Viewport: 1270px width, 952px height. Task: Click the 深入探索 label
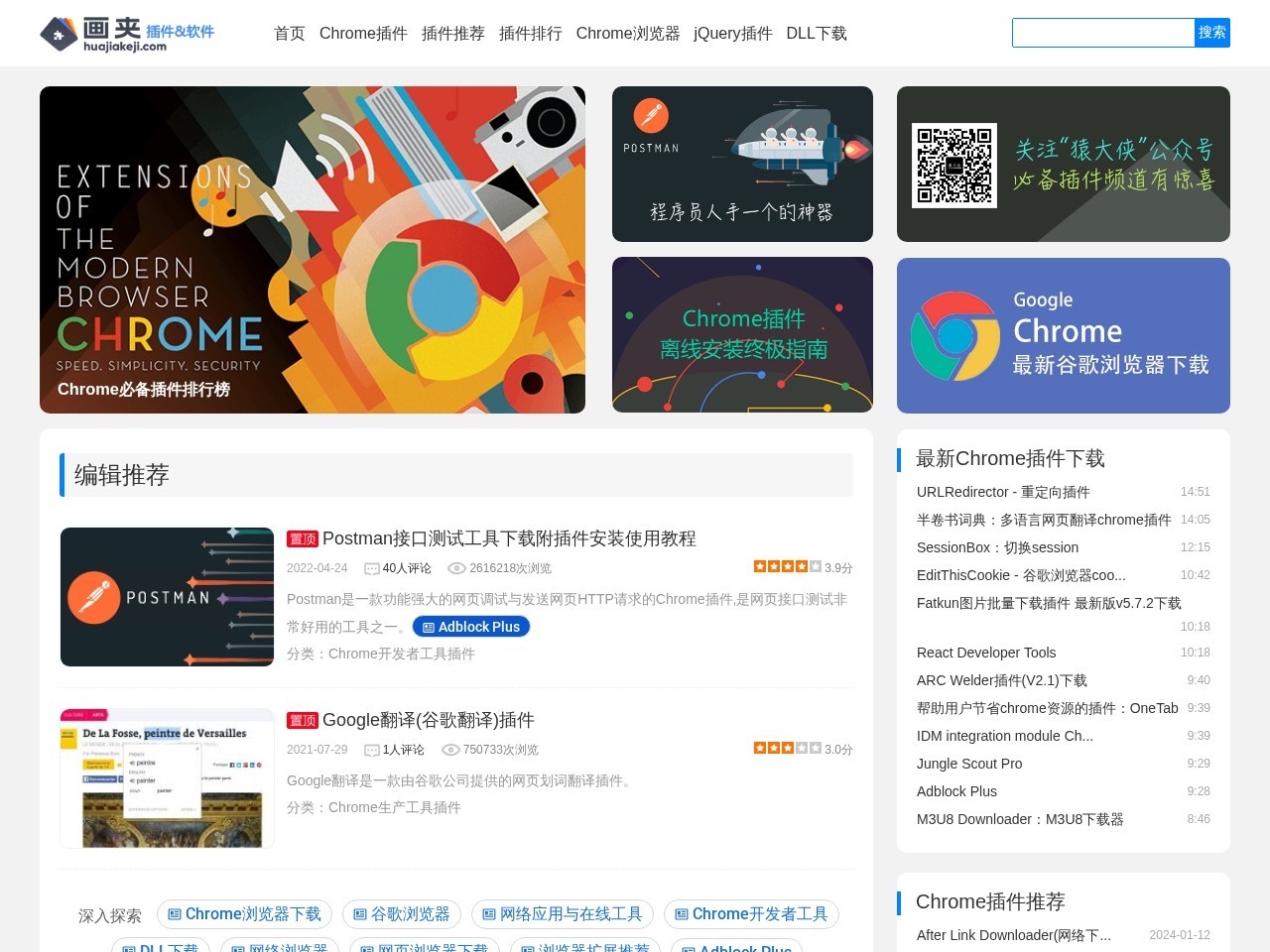click(110, 915)
